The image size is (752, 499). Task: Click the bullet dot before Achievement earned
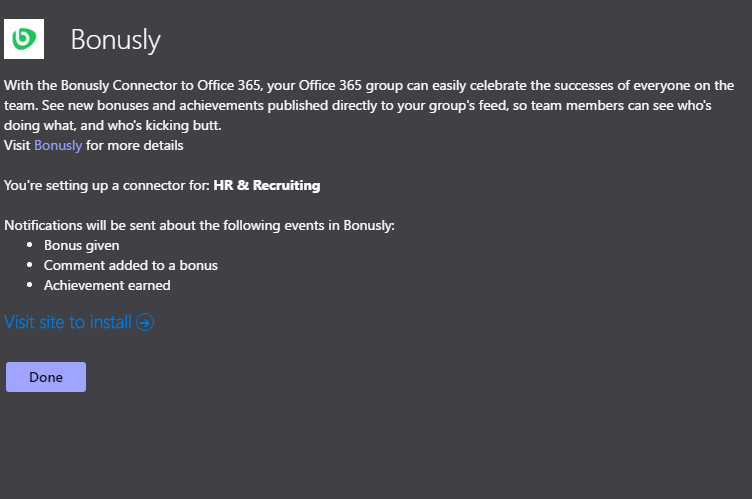[x=30, y=285]
